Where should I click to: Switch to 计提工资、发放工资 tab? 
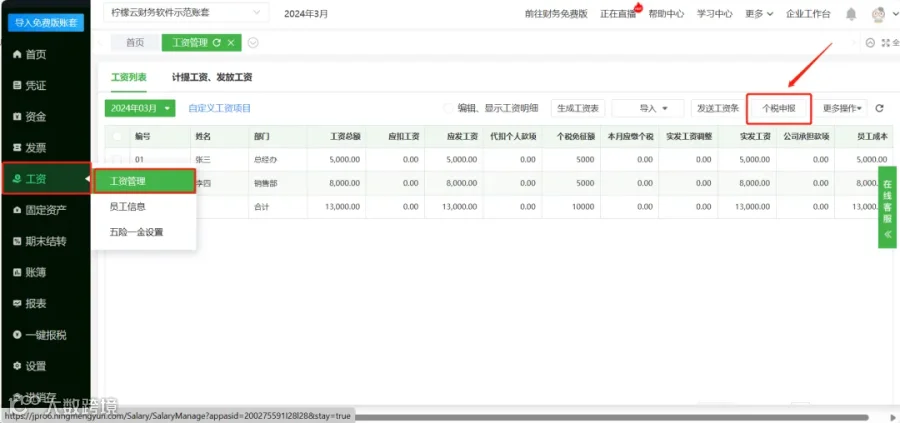click(212, 77)
